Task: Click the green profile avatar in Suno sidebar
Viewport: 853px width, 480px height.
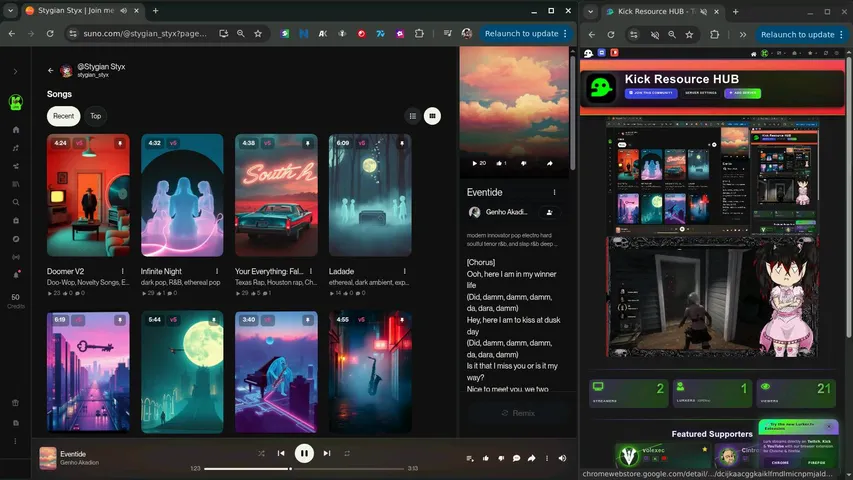Action: point(16,102)
